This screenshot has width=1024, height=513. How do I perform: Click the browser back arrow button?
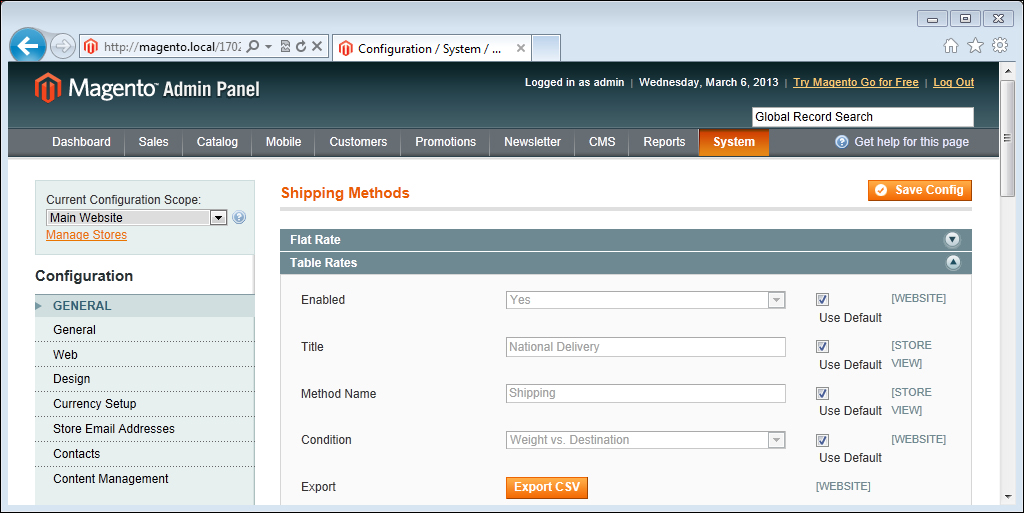(x=28, y=46)
